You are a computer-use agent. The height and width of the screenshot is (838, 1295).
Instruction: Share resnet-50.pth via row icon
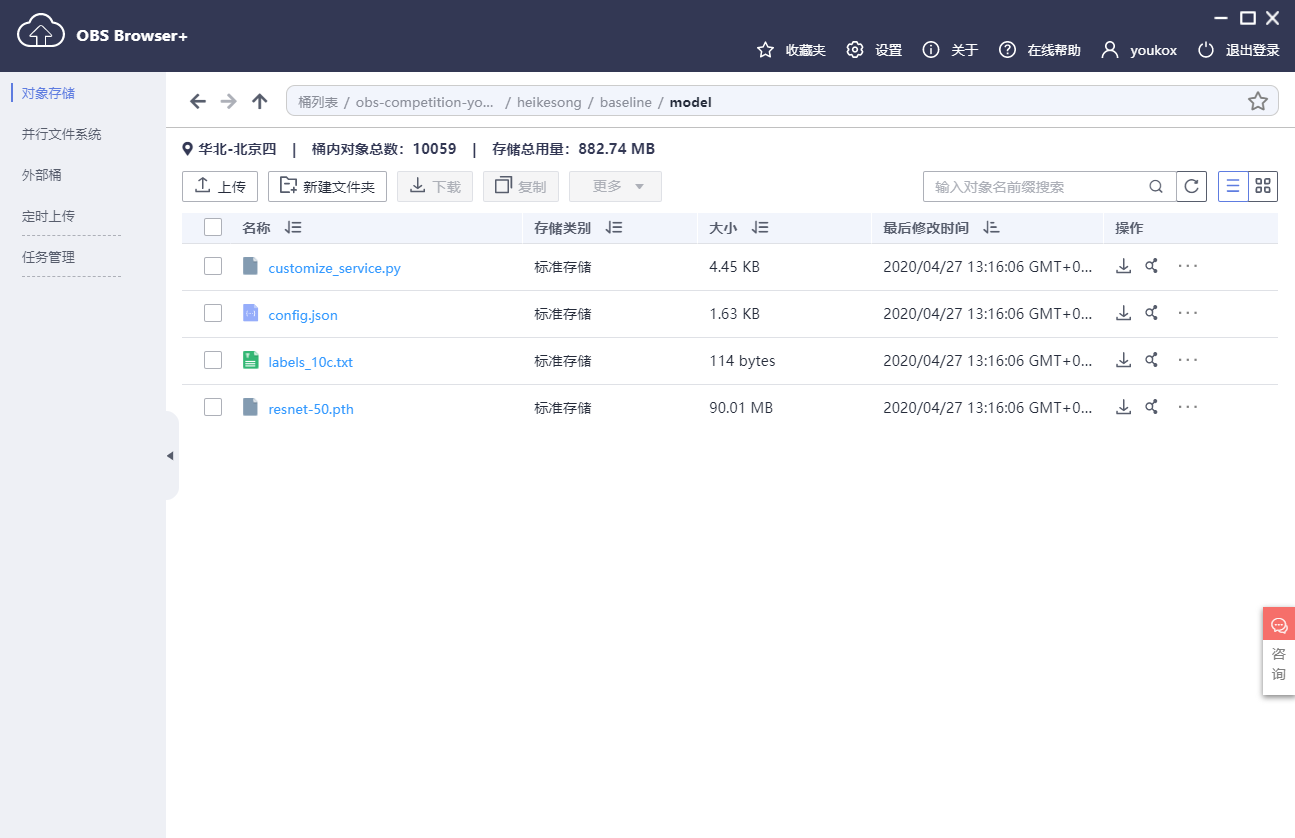tap(1152, 407)
